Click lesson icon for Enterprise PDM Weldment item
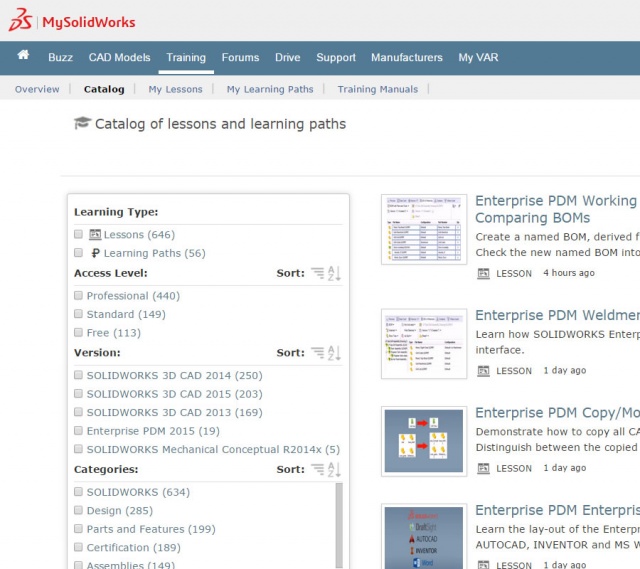Screen dimensions: 640x569 [x=483, y=371]
